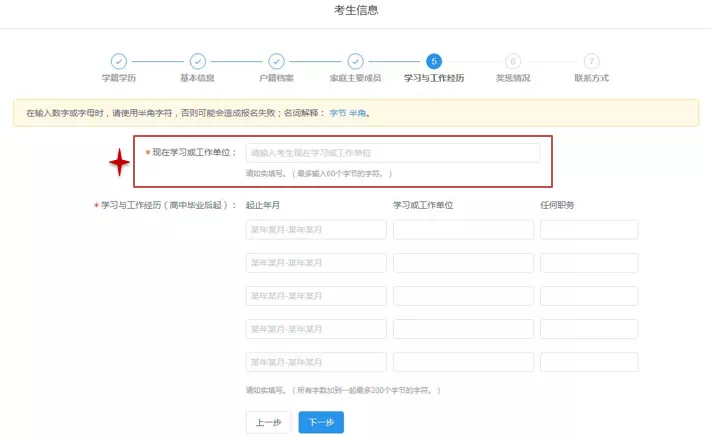Go to step 4 checkmark icon 家庭主要成员

pos(355,61)
